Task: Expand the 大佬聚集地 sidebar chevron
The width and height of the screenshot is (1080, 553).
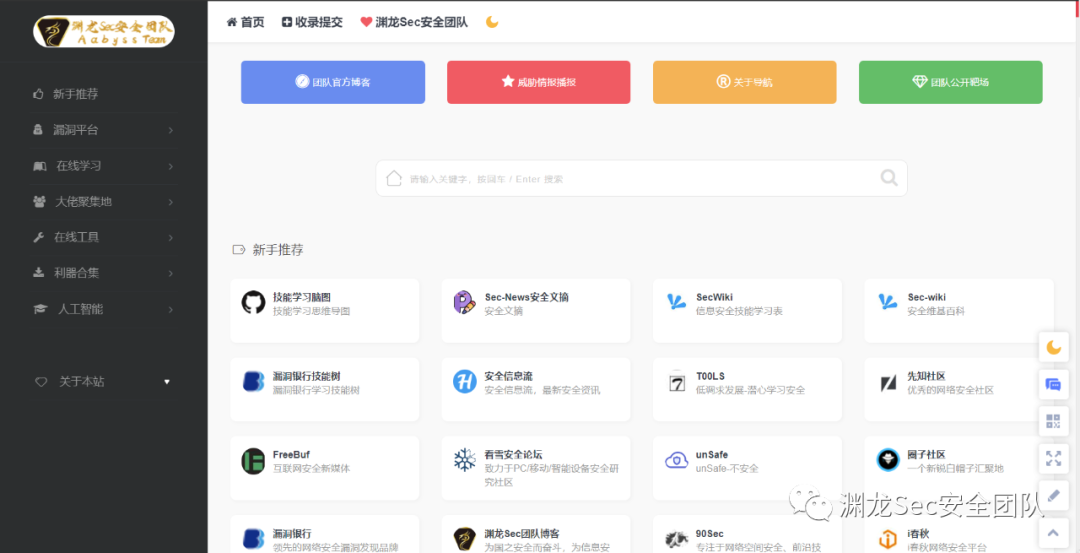Action: (170, 202)
